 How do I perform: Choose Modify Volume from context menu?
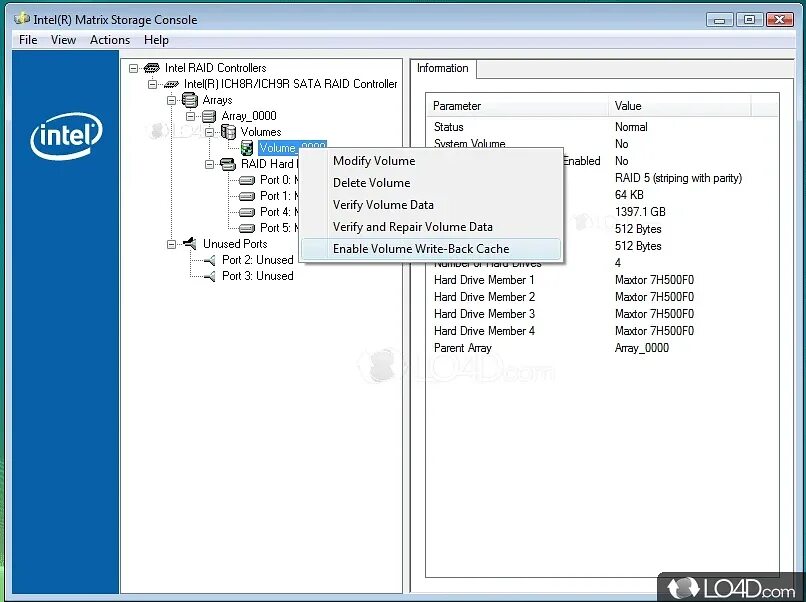[431, 161]
